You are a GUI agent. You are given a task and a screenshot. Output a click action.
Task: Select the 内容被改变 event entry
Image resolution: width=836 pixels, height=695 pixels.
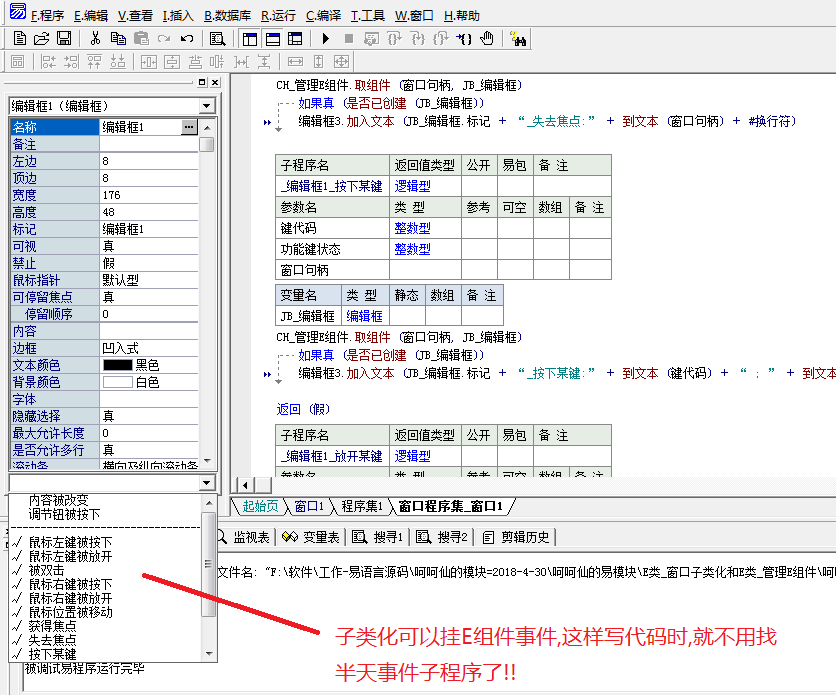pos(59,500)
